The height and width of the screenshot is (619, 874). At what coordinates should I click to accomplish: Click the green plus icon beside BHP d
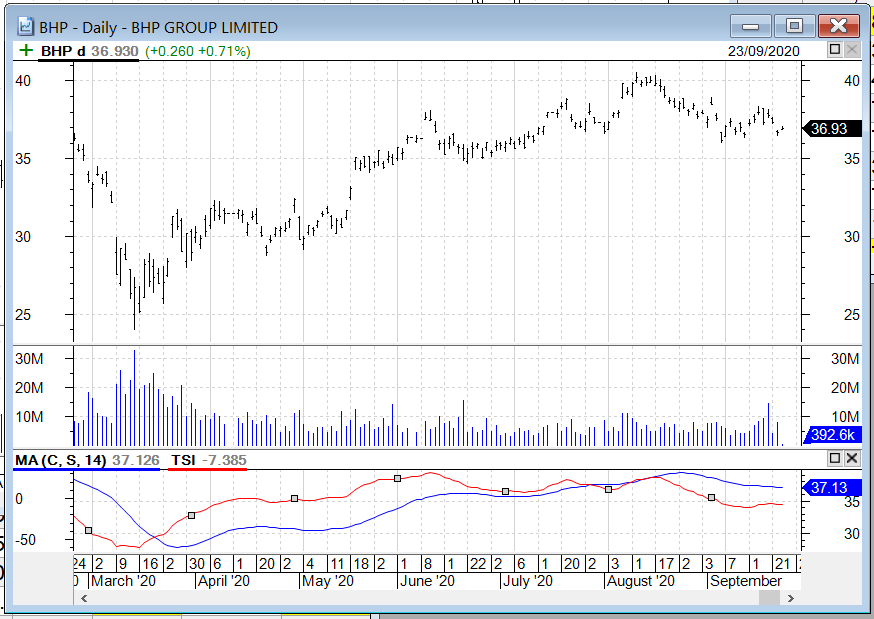(26, 51)
